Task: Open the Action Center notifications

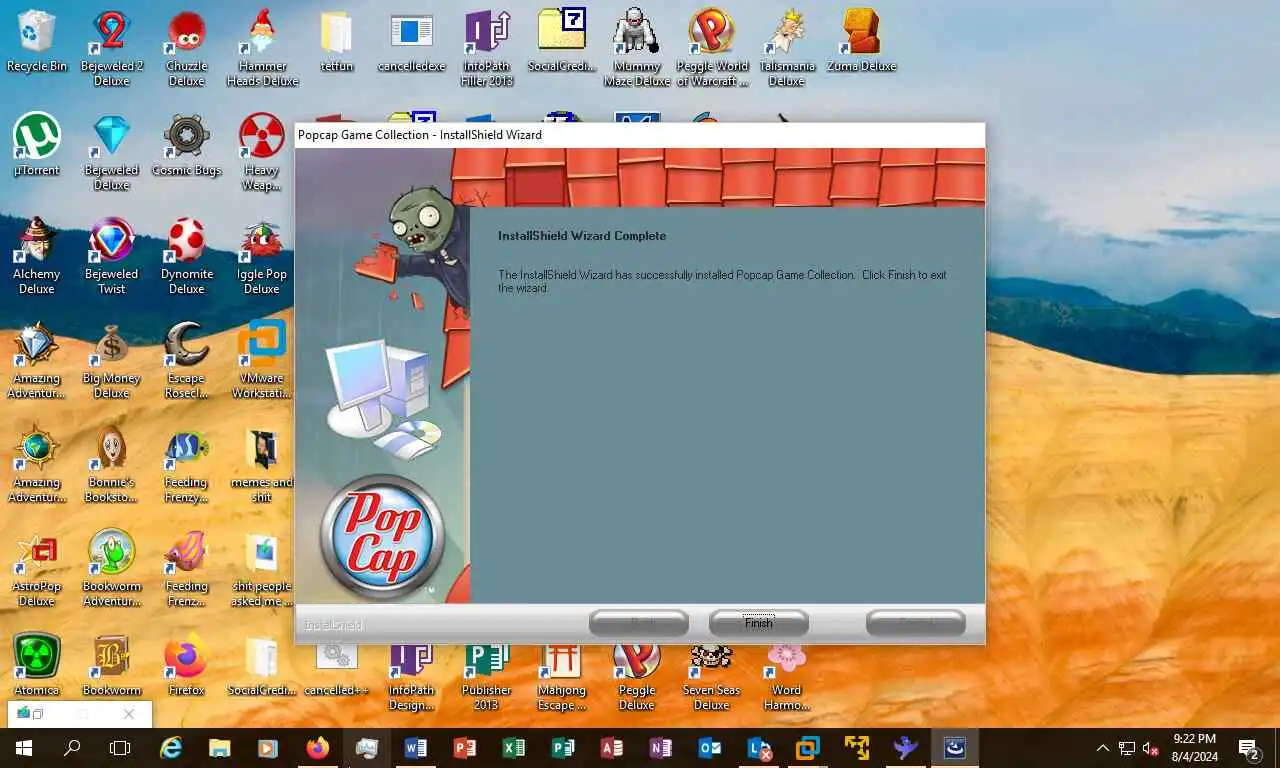Action: point(1250,748)
